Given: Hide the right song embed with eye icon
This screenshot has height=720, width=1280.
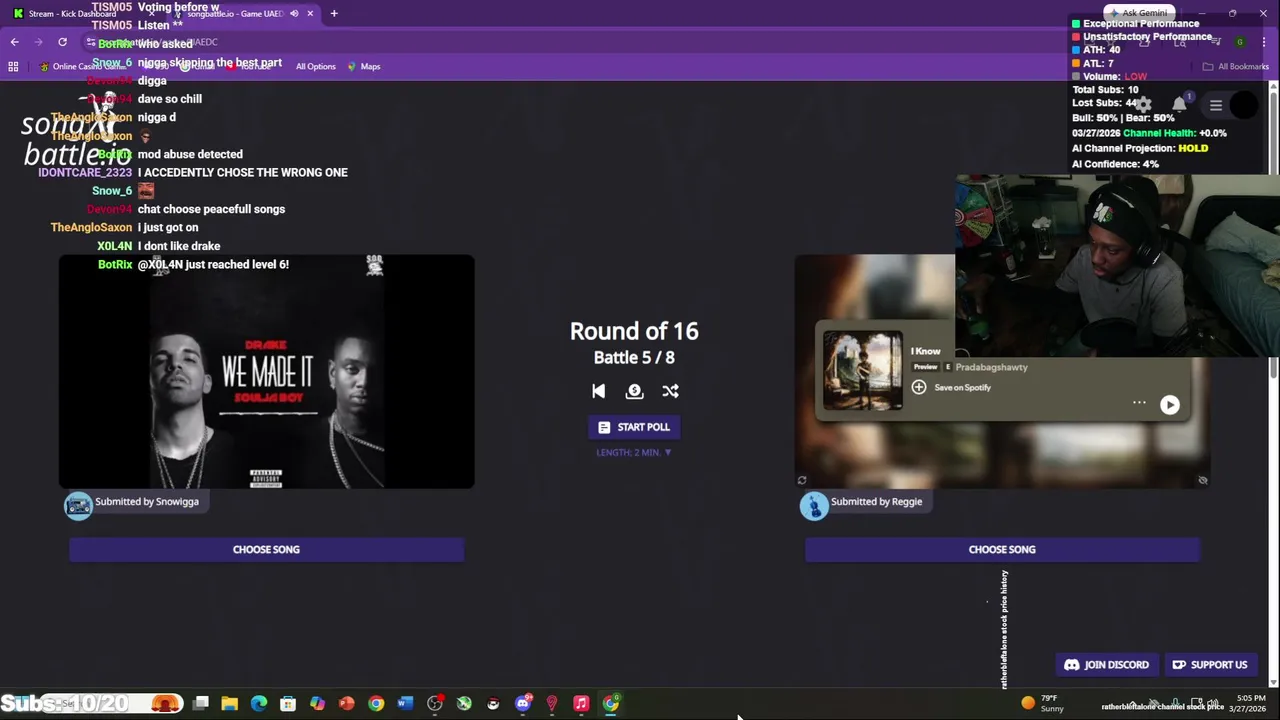Looking at the screenshot, I should coord(1203,481).
